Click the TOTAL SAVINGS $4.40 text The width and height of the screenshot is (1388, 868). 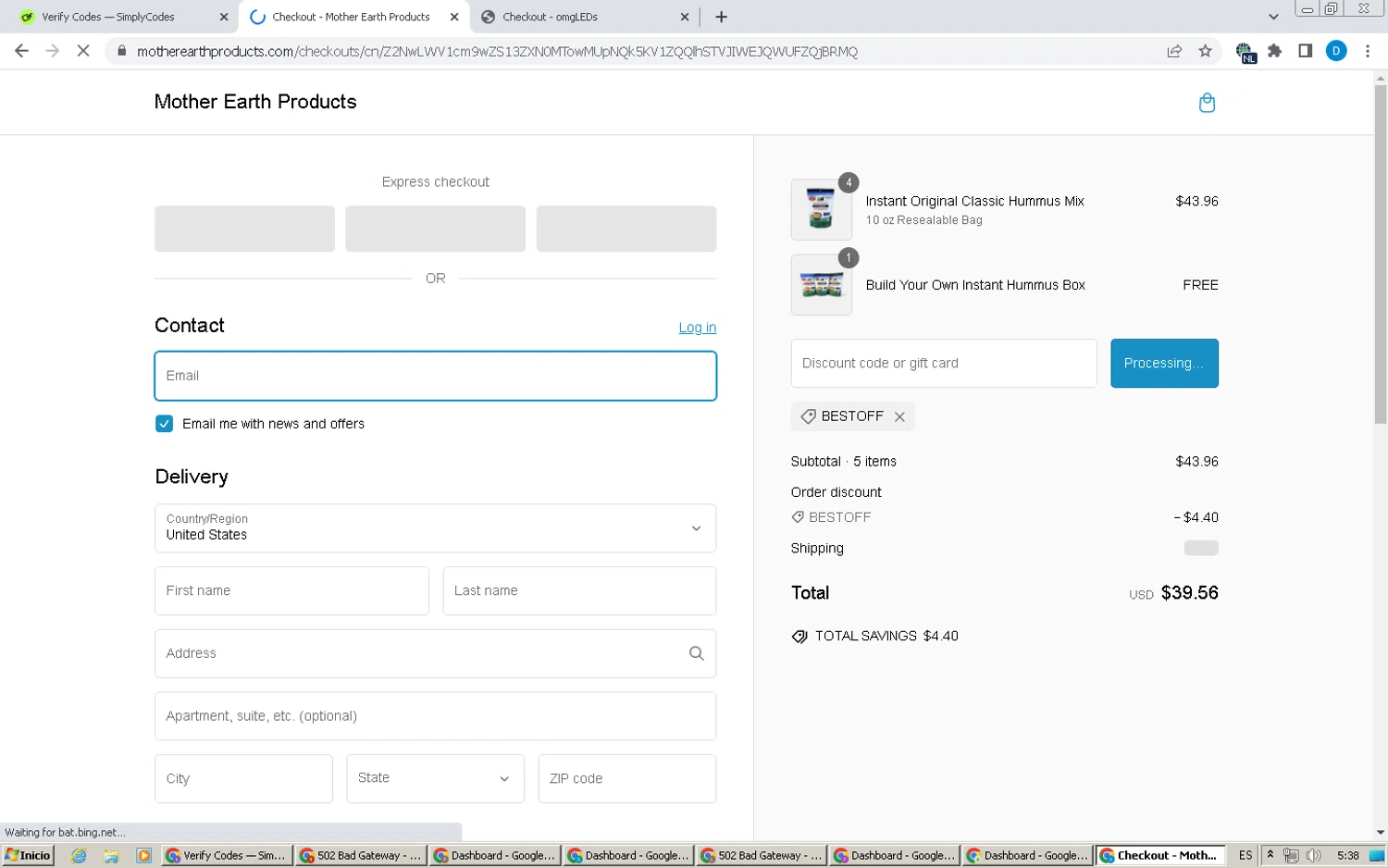point(886,637)
